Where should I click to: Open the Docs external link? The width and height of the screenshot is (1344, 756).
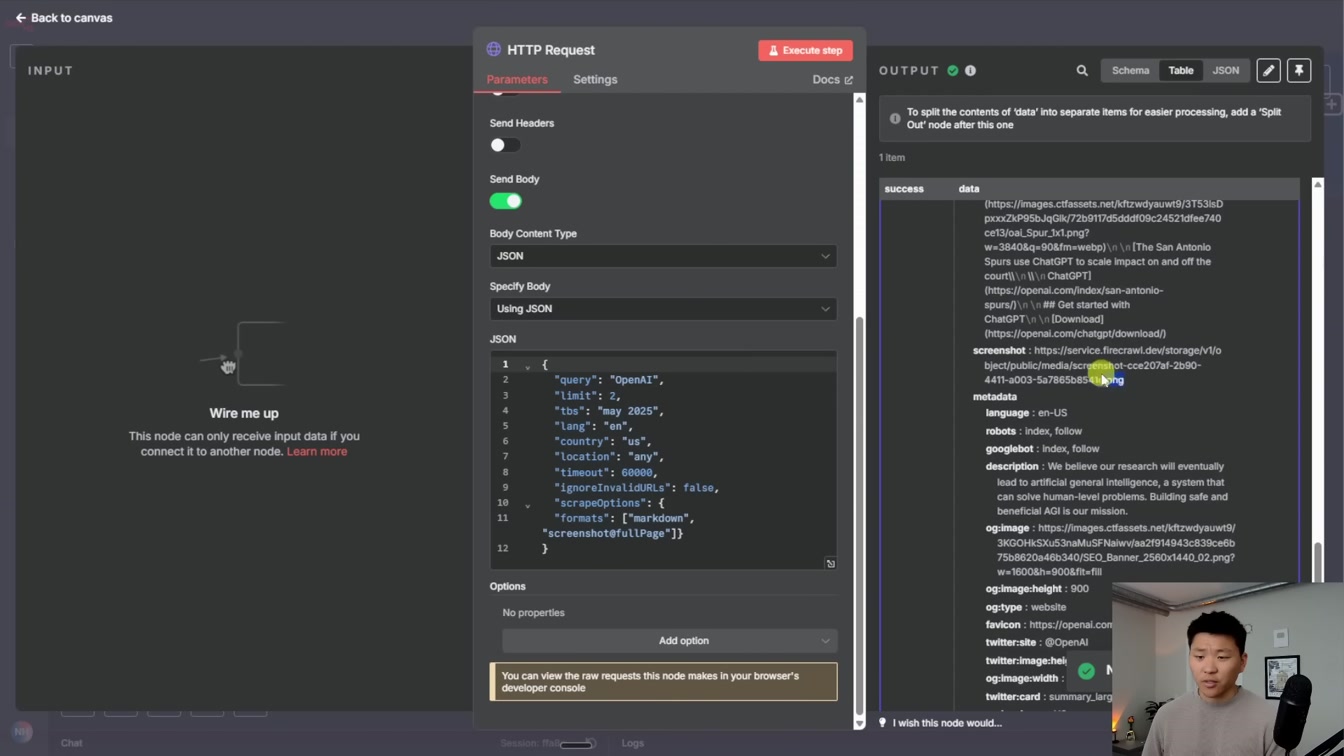832,80
